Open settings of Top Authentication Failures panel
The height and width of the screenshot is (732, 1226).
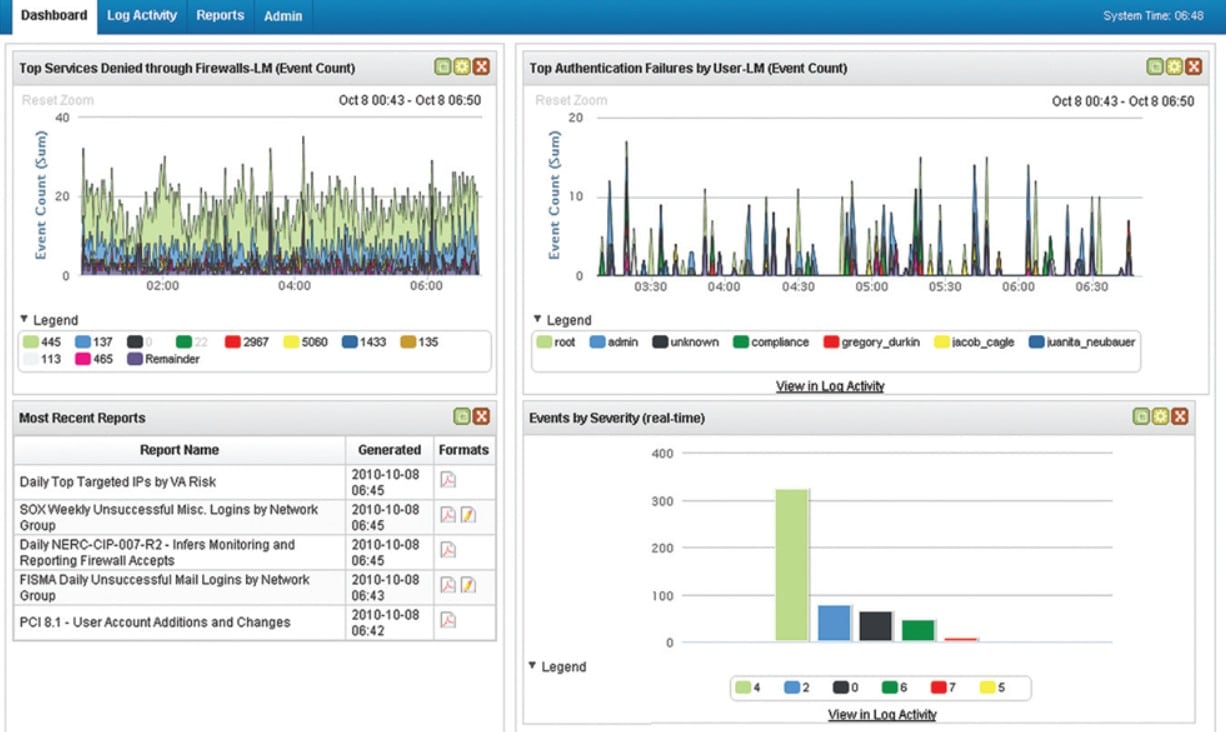pos(1174,67)
